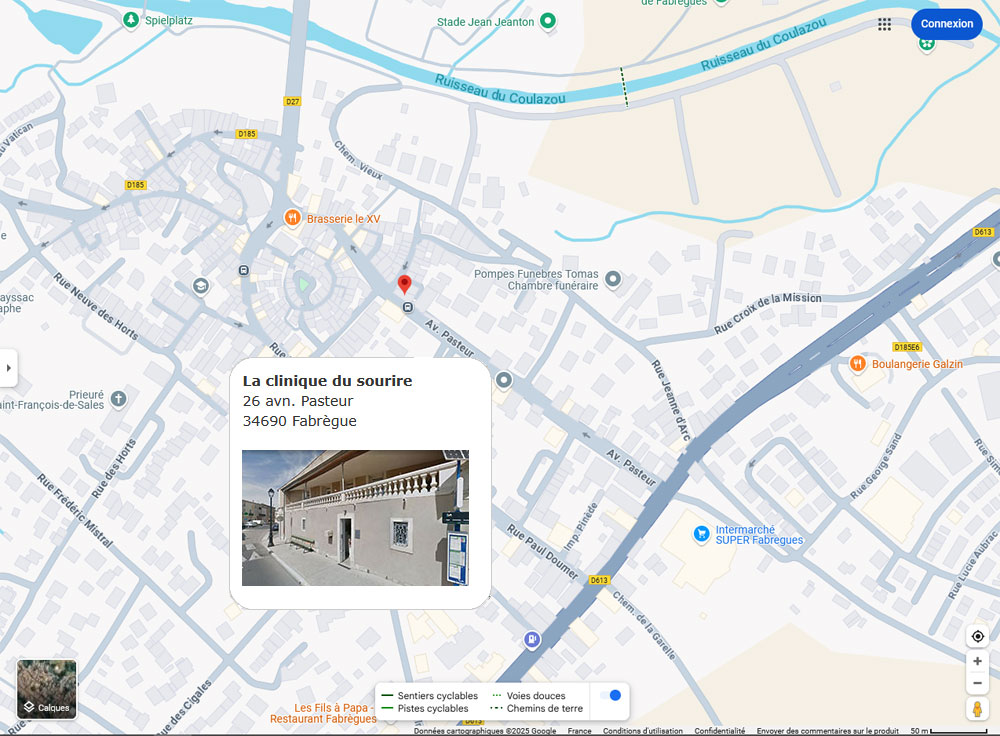Select Intermarché SUPER Fabregues shopping marker

point(702,535)
